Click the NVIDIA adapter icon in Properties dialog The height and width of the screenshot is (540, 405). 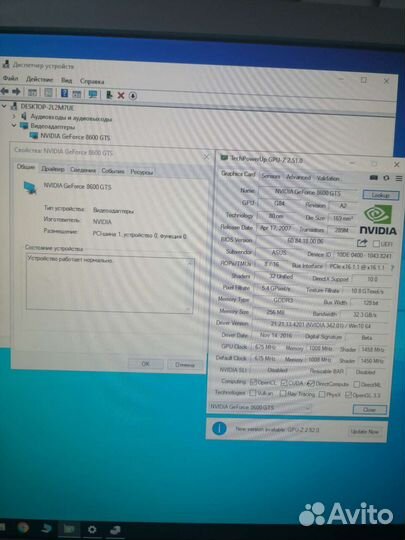(30, 188)
